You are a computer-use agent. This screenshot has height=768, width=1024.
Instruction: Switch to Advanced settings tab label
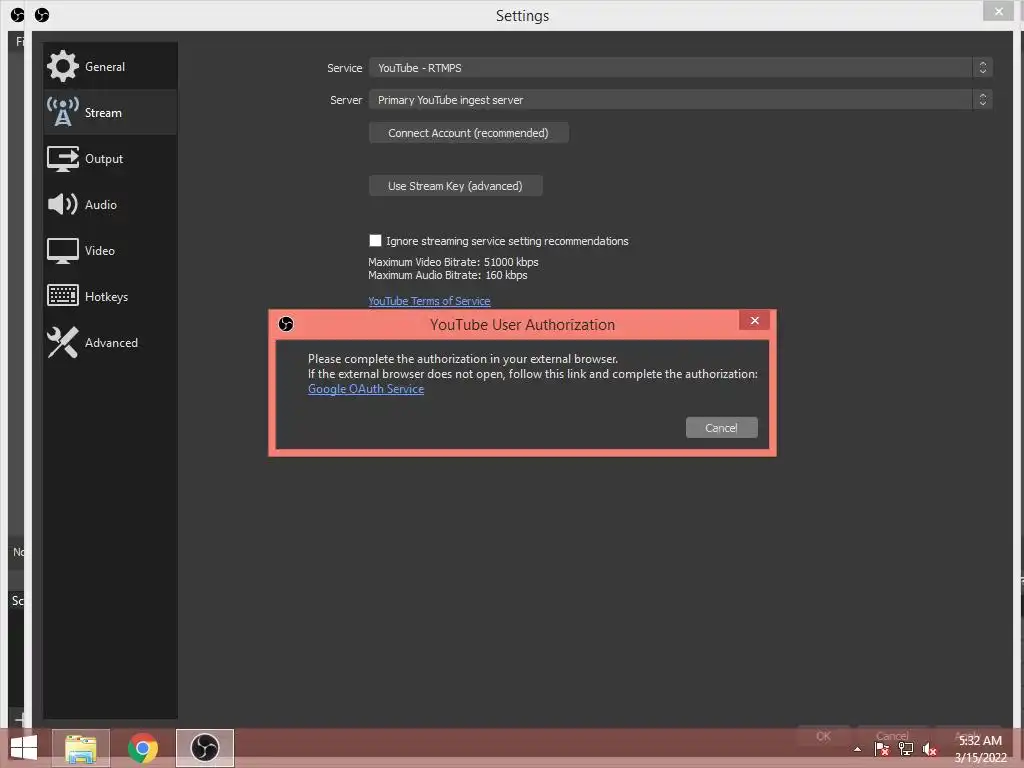pyautogui.click(x=111, y=343)
